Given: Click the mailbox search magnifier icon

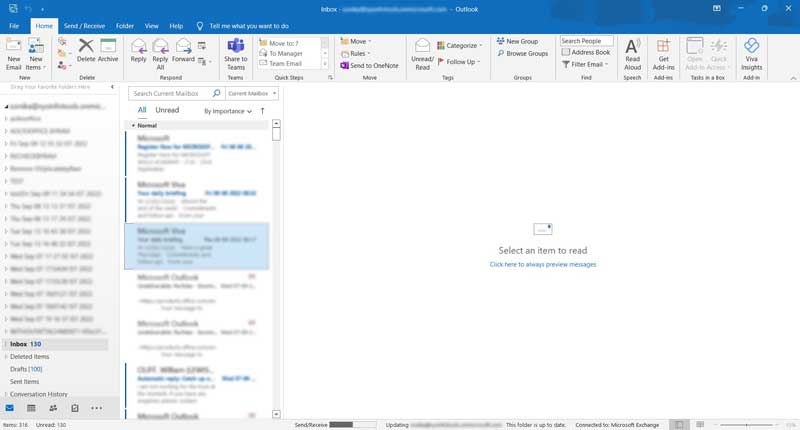Looking at the screenshot, I should 216,93.
